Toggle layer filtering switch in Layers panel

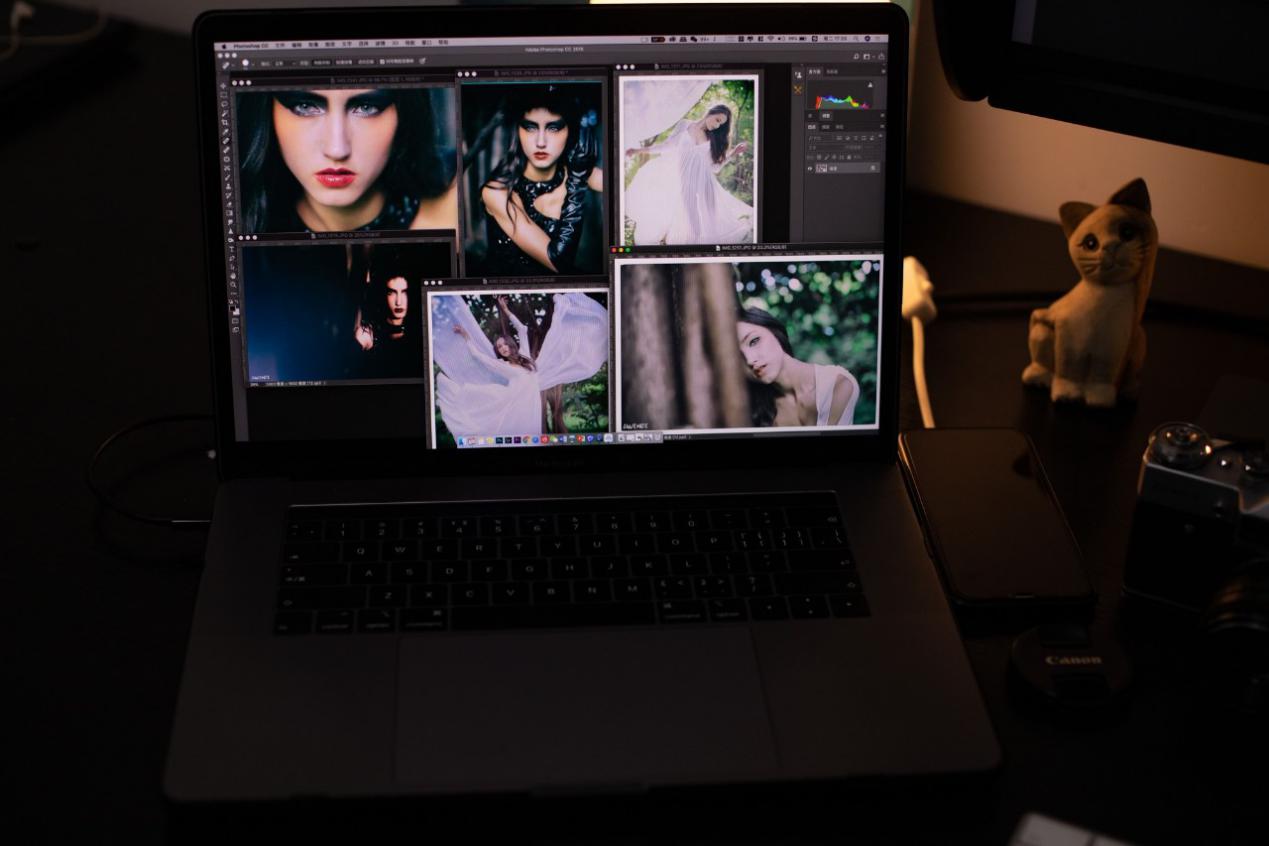tap(880, 136)
